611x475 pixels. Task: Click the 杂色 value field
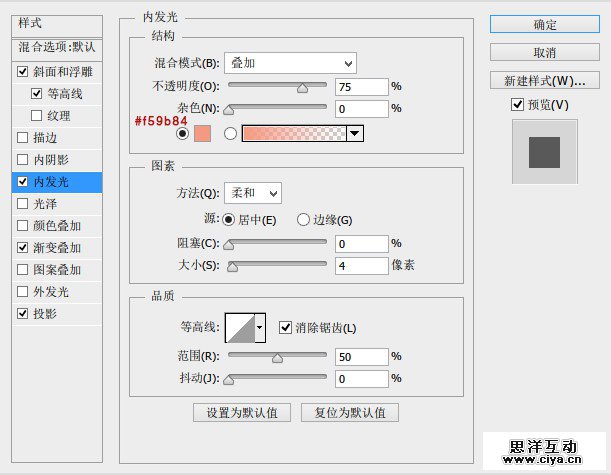coord(362,109)
